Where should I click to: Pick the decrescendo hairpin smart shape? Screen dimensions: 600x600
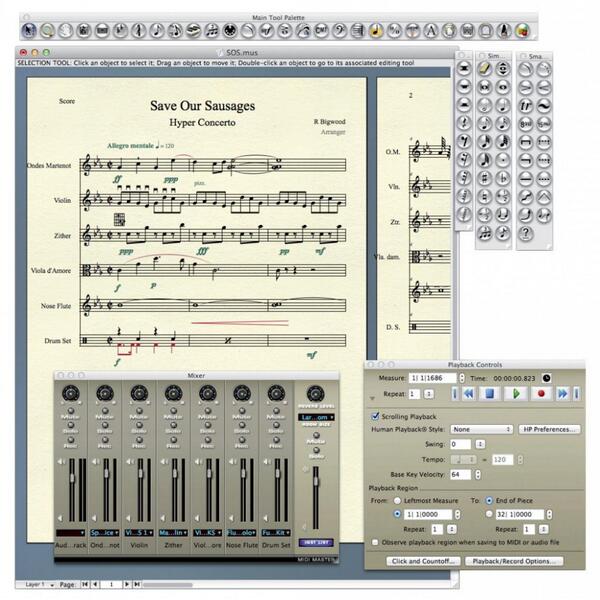pos(526,87)
